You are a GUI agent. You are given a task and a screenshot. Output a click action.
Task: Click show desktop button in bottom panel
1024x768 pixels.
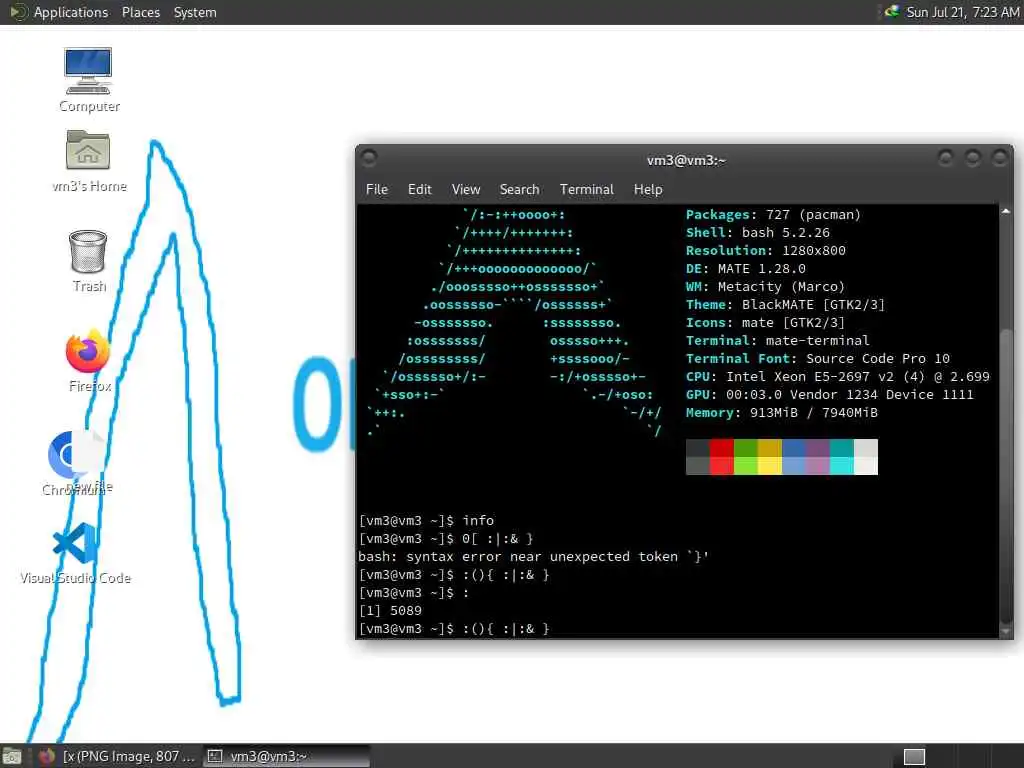(x=11, y=756)
